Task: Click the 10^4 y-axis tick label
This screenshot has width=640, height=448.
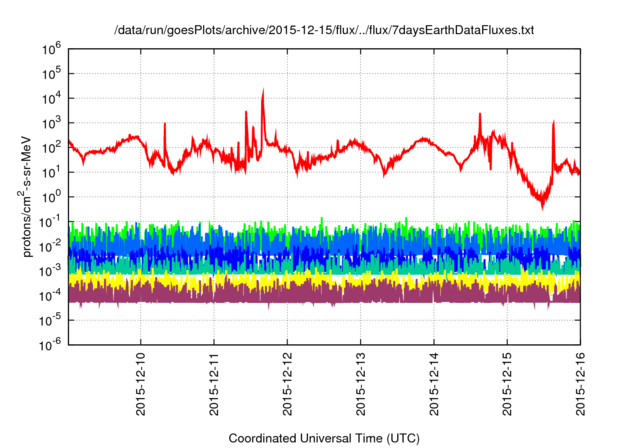Action: [x=51, y=98]
